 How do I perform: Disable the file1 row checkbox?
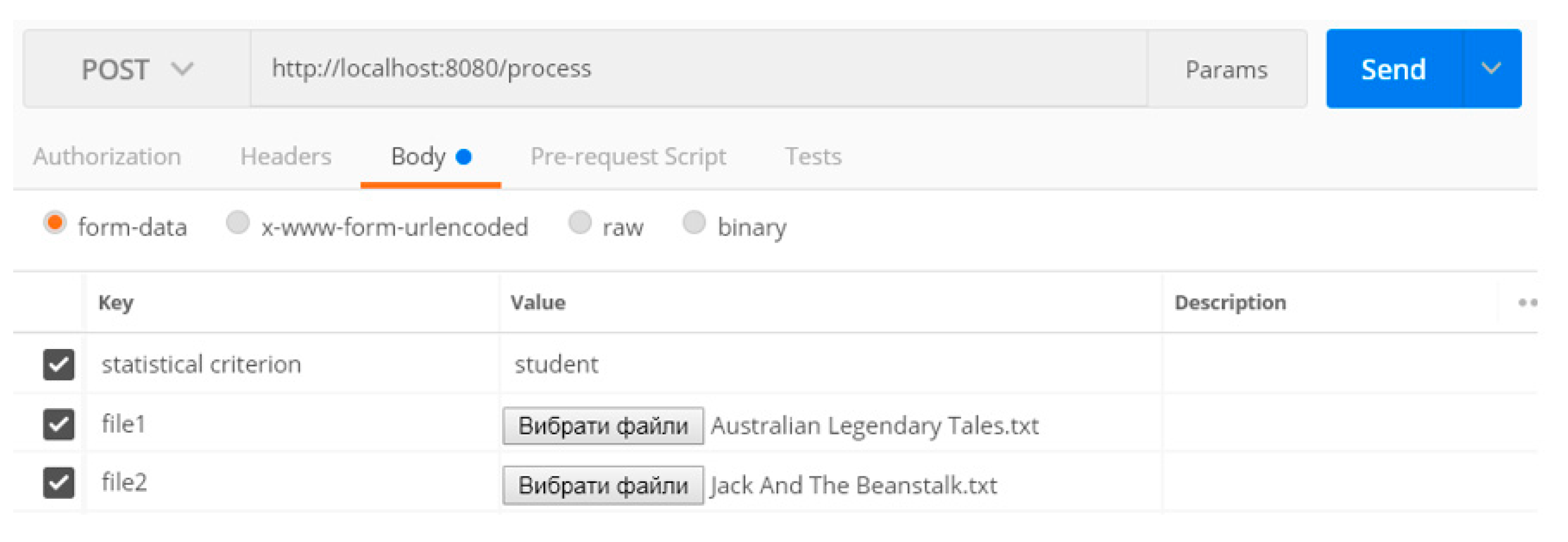click(x=59, y=424)
